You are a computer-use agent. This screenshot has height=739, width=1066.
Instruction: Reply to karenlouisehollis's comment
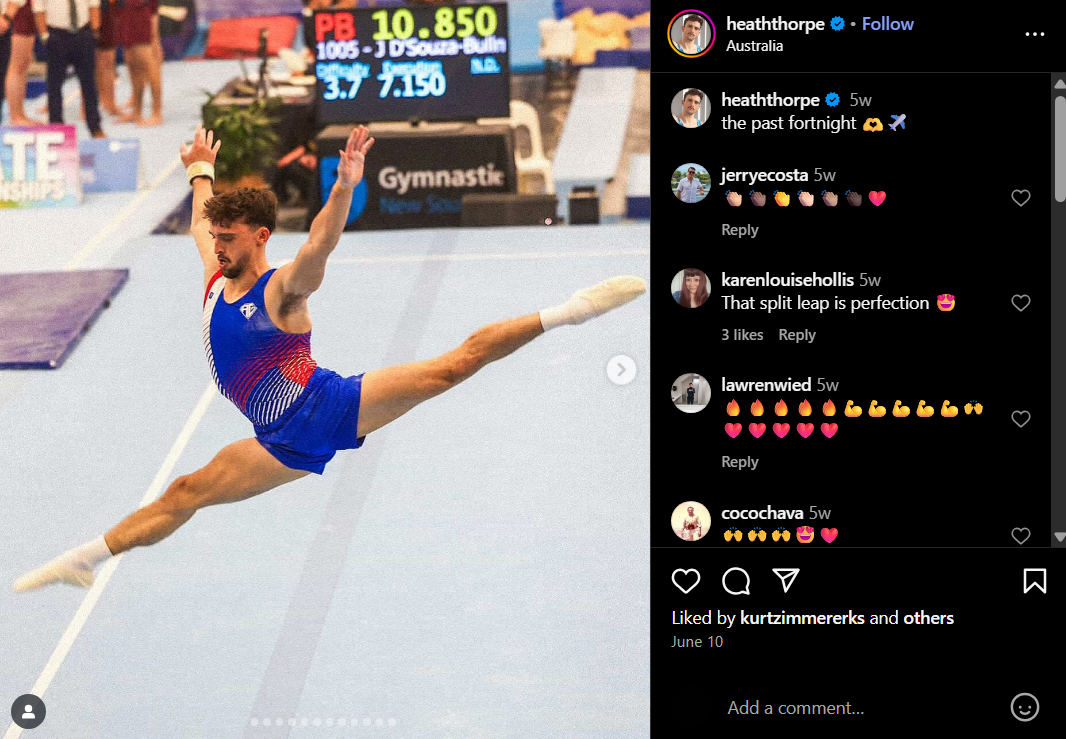(x=797, y=335)
